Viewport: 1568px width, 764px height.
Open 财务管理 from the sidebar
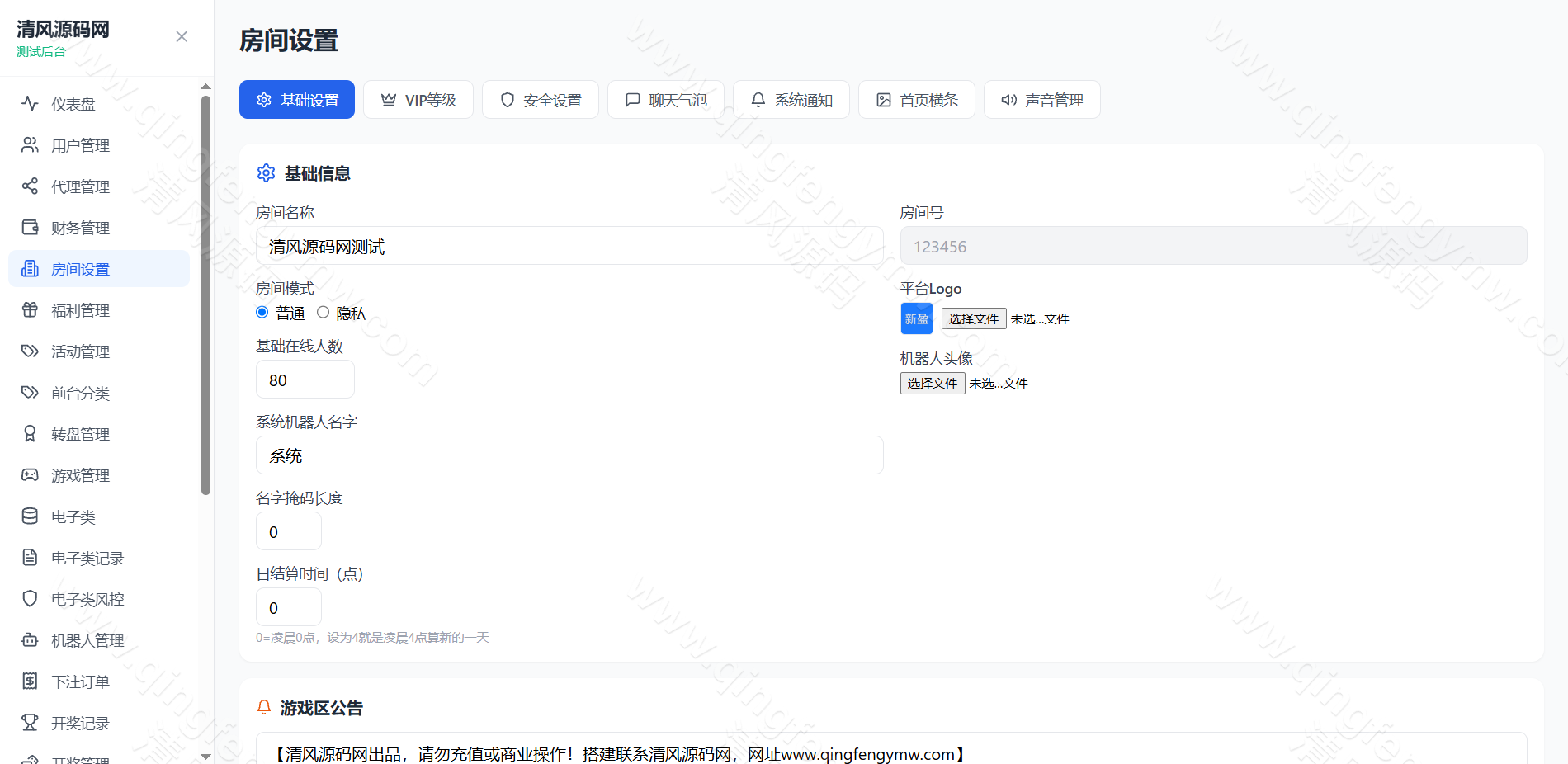pos(99,228)
